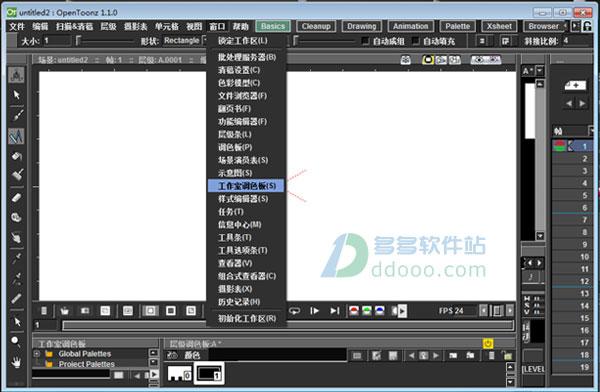Enable the 自动填充 checkbox
The height and width of the screenshot is (392, 600).
click(x=416, y=41)
